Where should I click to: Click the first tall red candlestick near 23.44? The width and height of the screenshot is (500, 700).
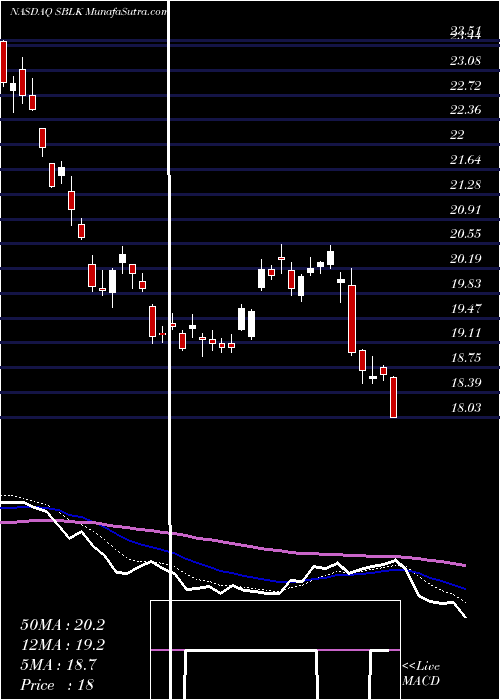pyautogui.click(x=4, y=62)
